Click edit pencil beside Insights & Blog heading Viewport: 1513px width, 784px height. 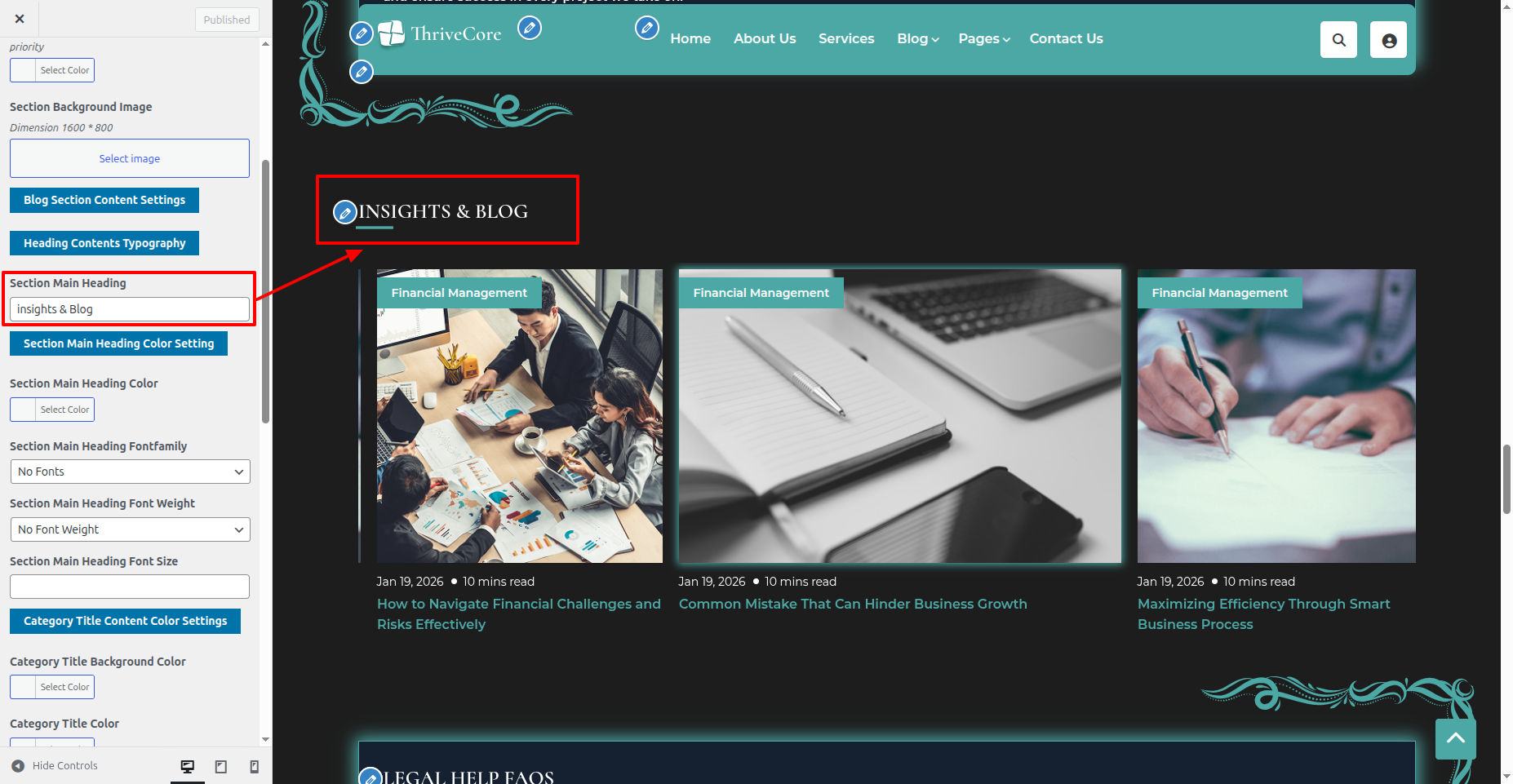pyautogui.click(x=345, y=213)
